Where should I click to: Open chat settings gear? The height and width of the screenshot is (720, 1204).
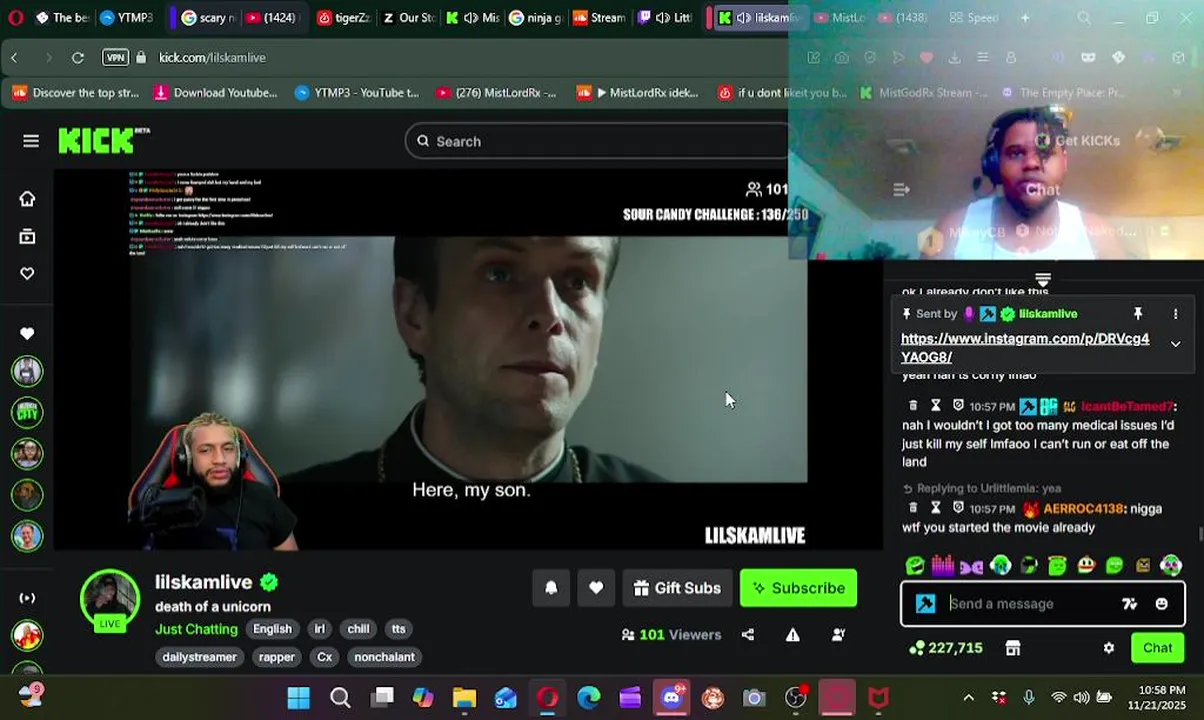pos(1109,648)
